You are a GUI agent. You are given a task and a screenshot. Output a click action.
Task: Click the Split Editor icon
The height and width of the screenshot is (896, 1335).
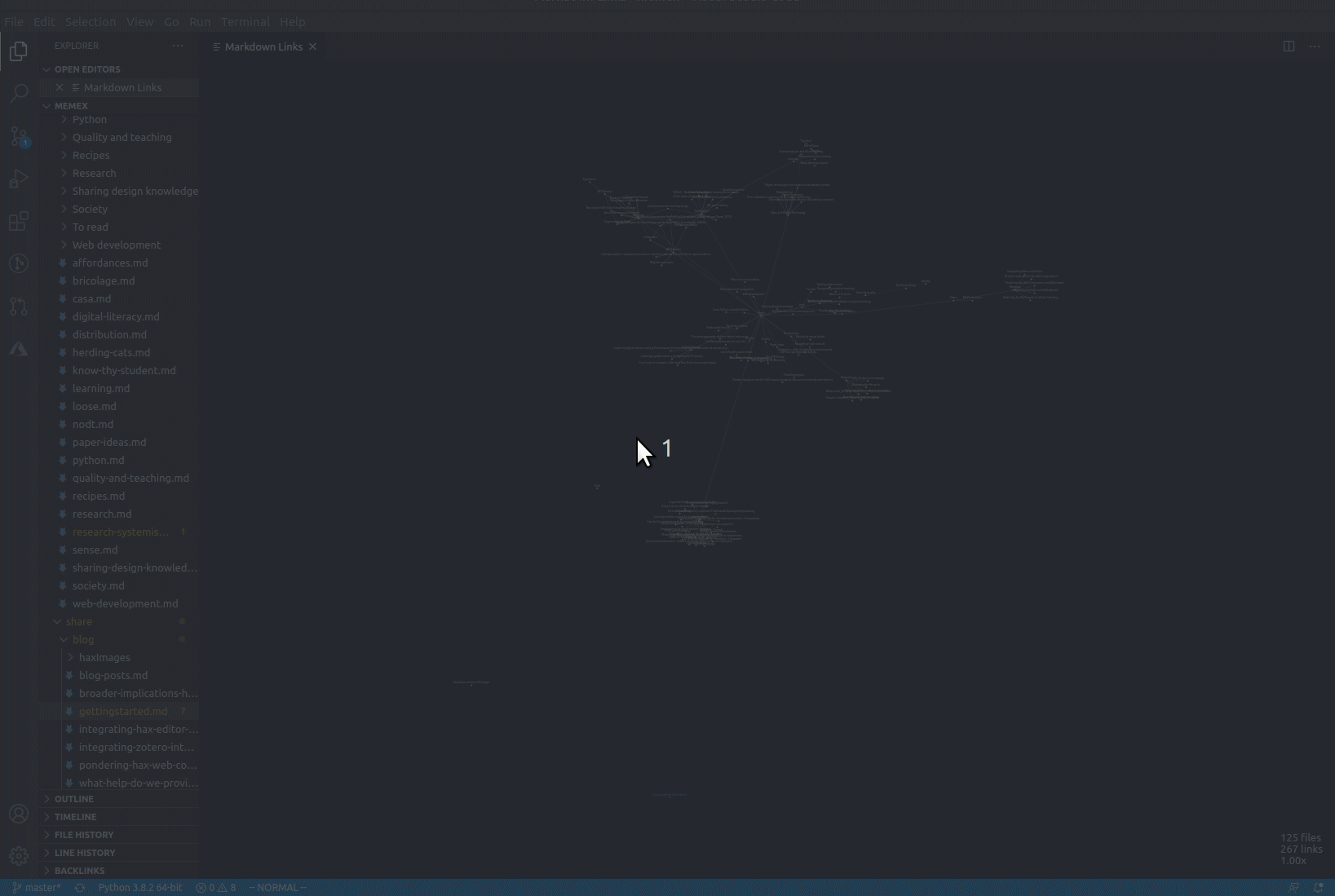pos(1289,46)
